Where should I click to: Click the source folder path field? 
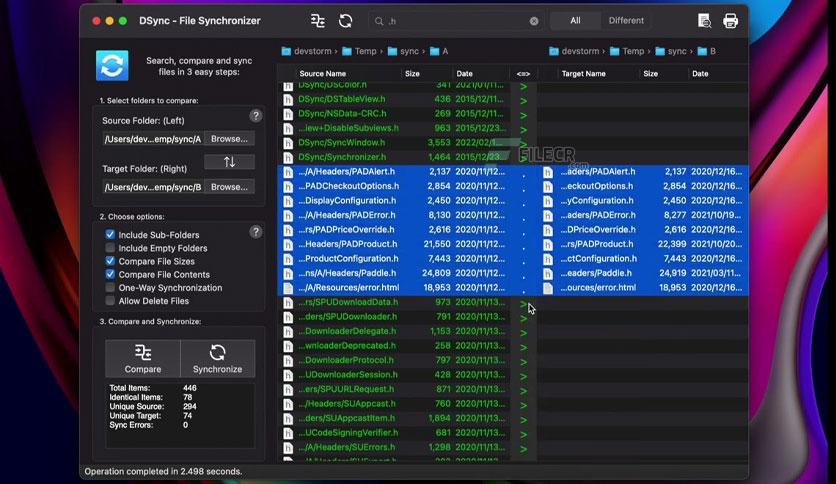point(153,139)
